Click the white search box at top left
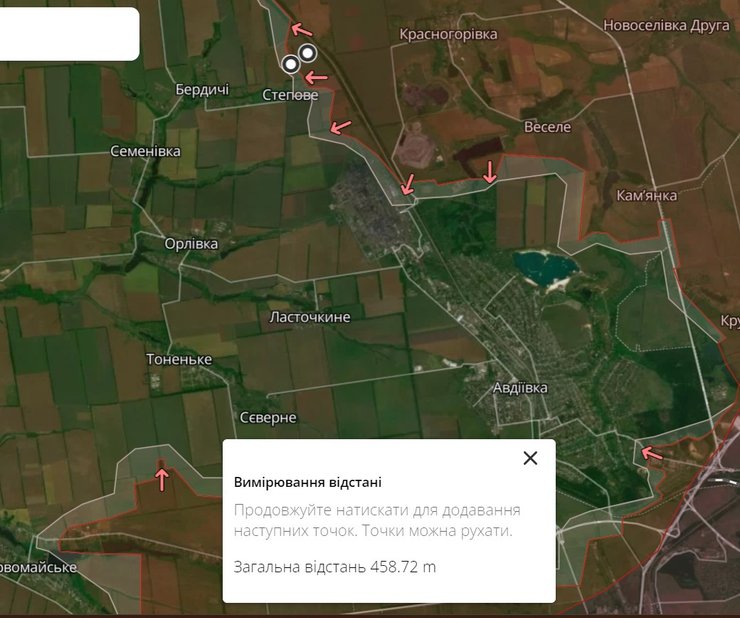740x618 pixels. [x=68, y=34]
